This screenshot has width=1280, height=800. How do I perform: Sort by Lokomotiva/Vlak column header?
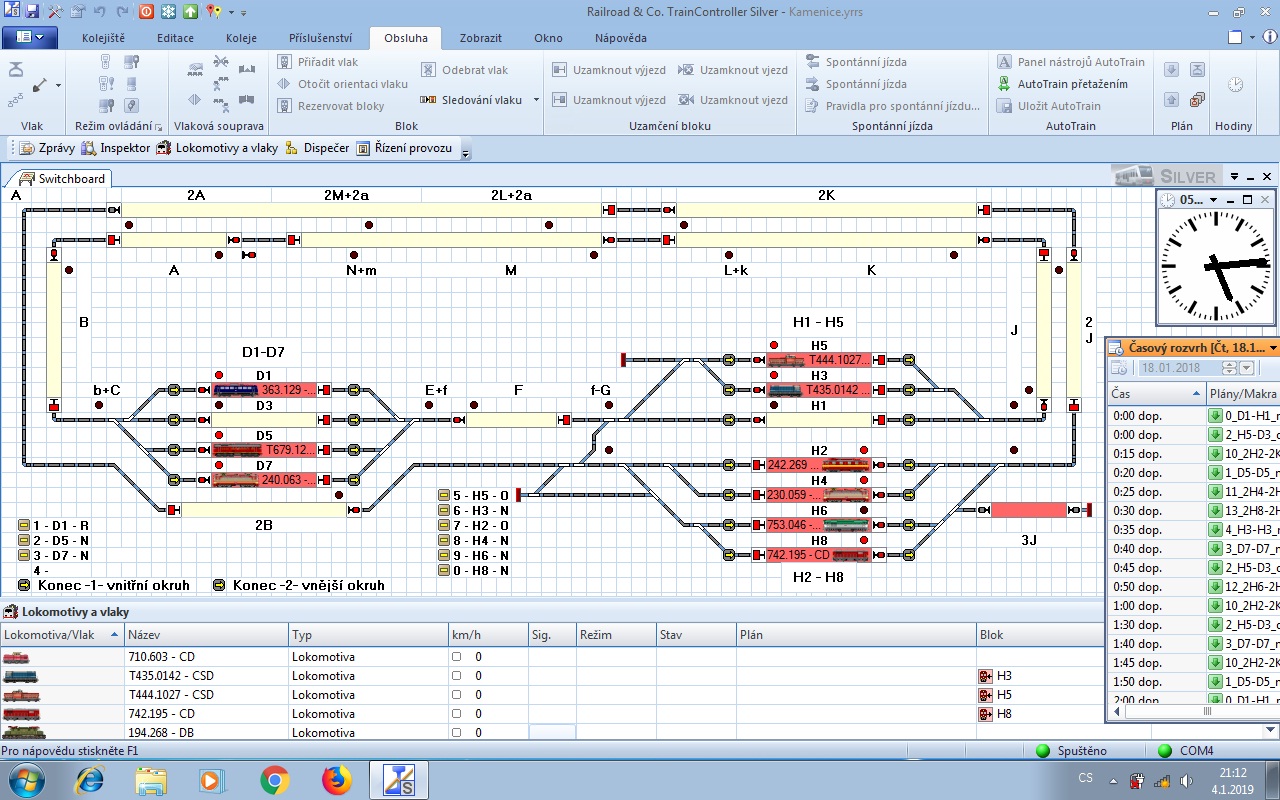coord(62,635)
